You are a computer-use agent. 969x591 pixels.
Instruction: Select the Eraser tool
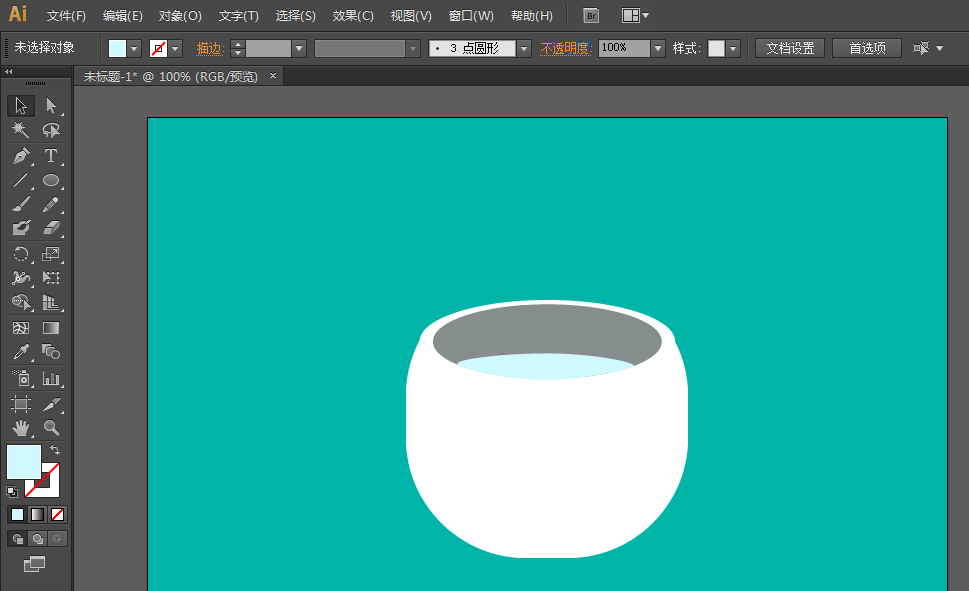[51, 228]
